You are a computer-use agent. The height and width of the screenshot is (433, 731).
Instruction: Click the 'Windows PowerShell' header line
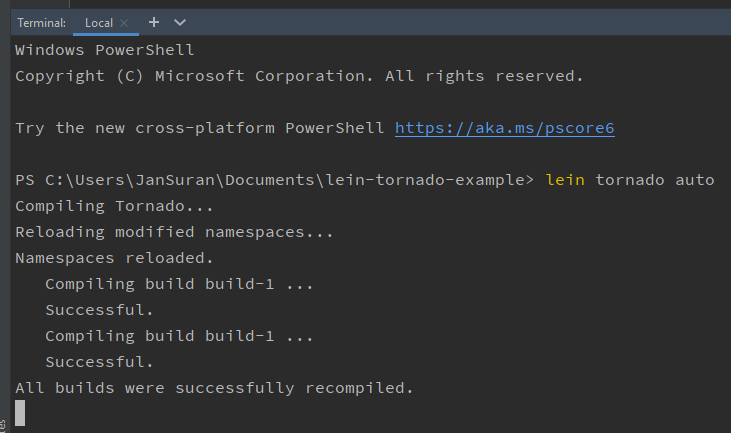click(105, 50)
